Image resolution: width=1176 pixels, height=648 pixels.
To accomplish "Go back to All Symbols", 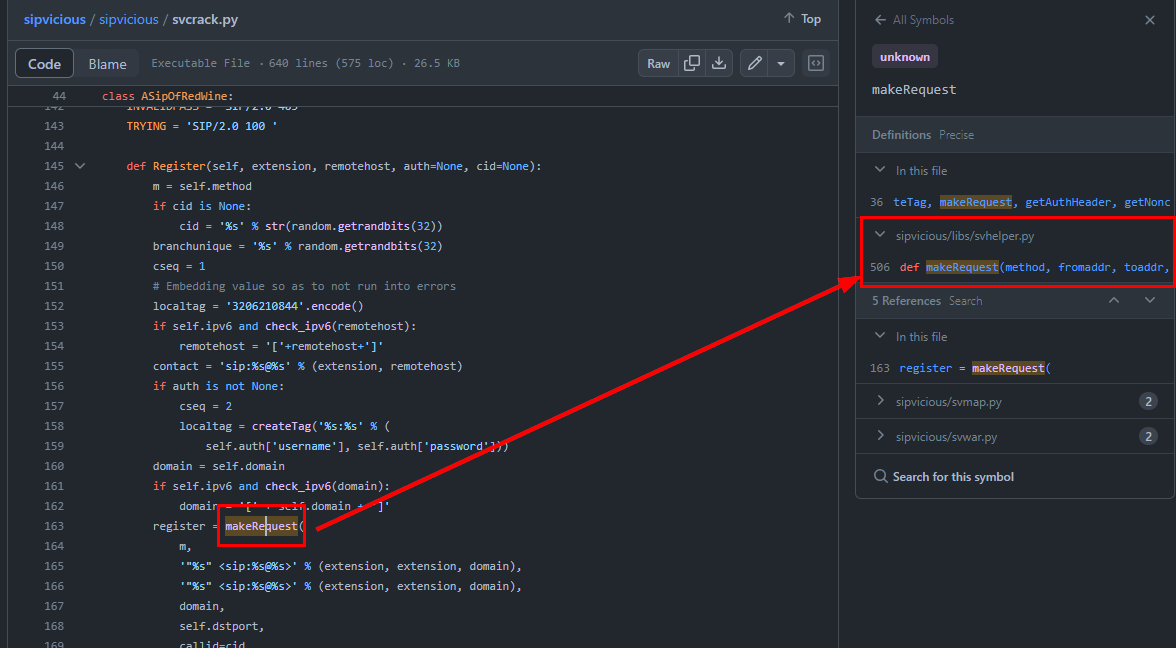I will tap(914, 20).
